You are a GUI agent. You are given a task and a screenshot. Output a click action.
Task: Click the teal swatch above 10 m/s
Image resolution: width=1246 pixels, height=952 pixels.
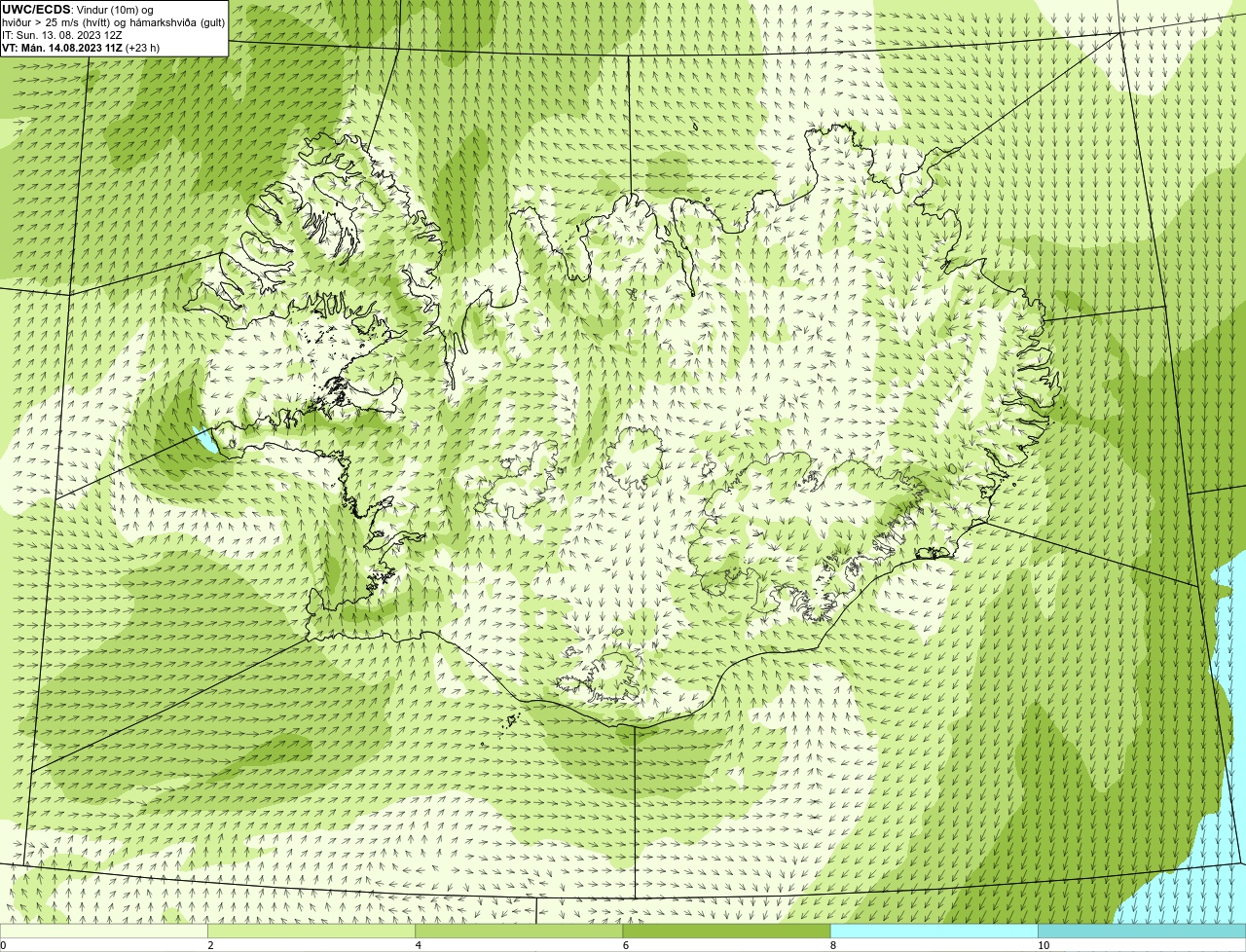coord(1142,931)
